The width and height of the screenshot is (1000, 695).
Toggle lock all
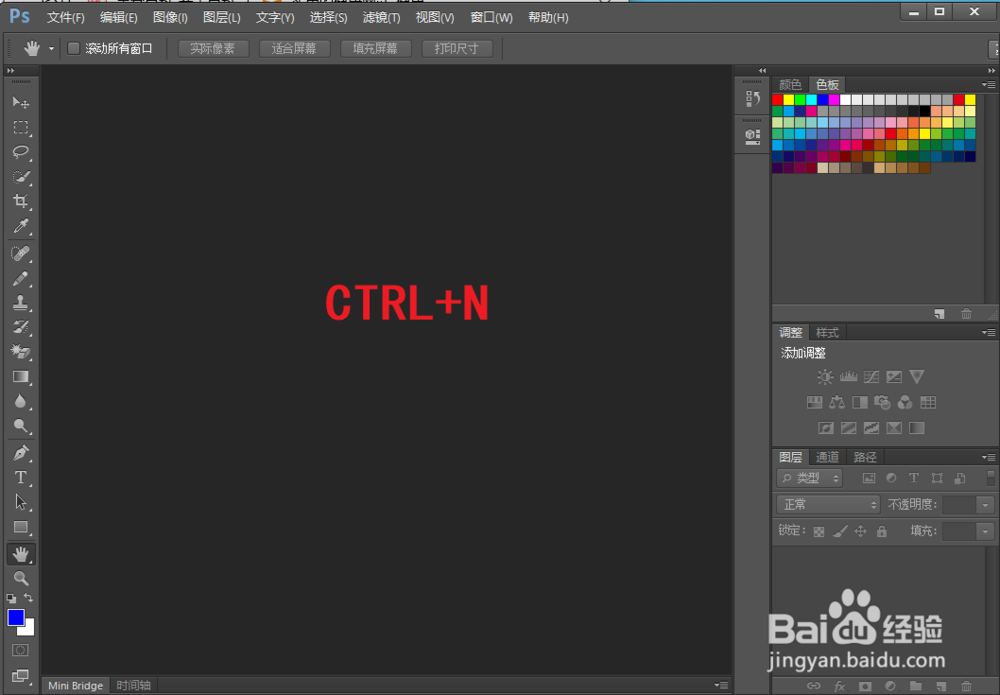[x=881, y=531]
